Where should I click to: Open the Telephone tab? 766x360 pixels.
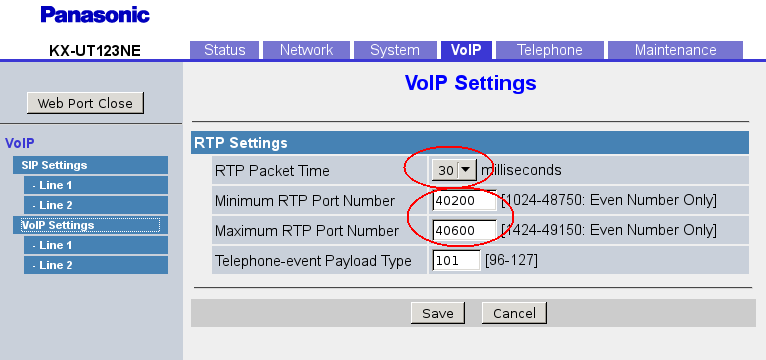tap(550, 50)
